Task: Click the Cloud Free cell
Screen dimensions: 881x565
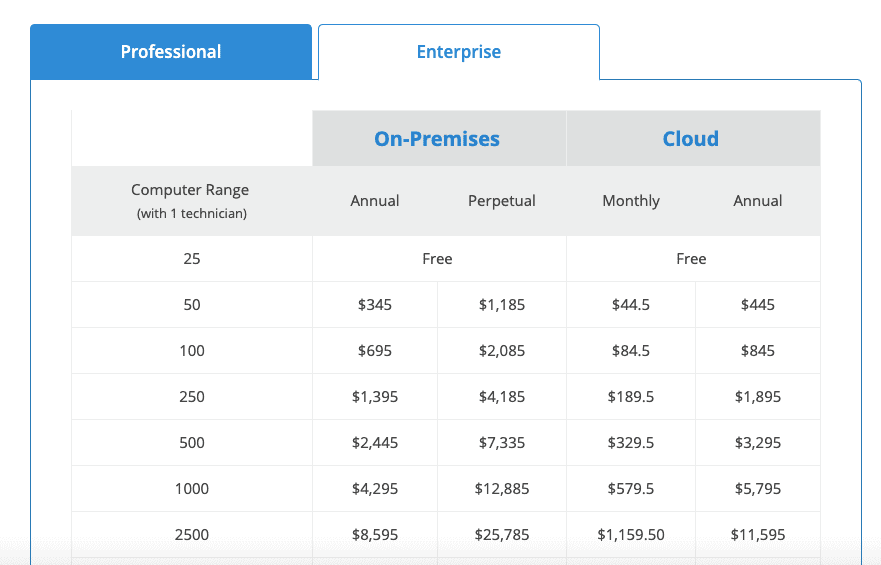Action: tap(693, 259)
